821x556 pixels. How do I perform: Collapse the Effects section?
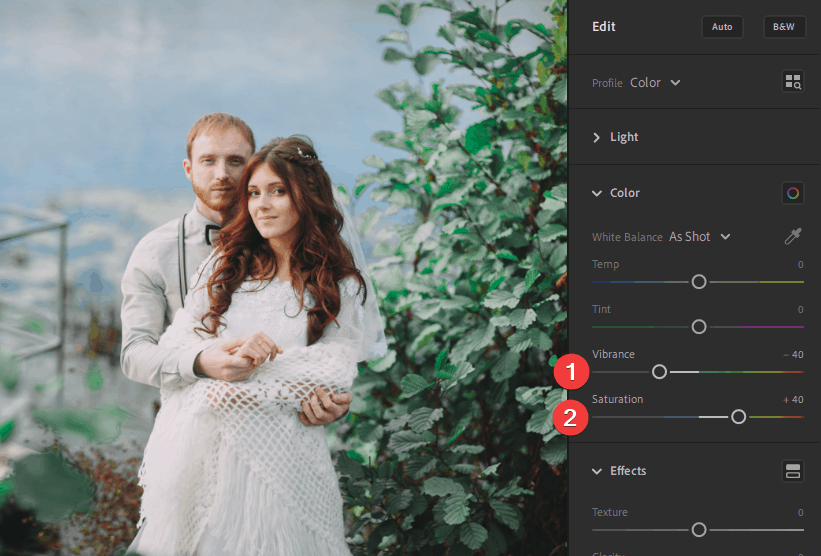(619, 471)
